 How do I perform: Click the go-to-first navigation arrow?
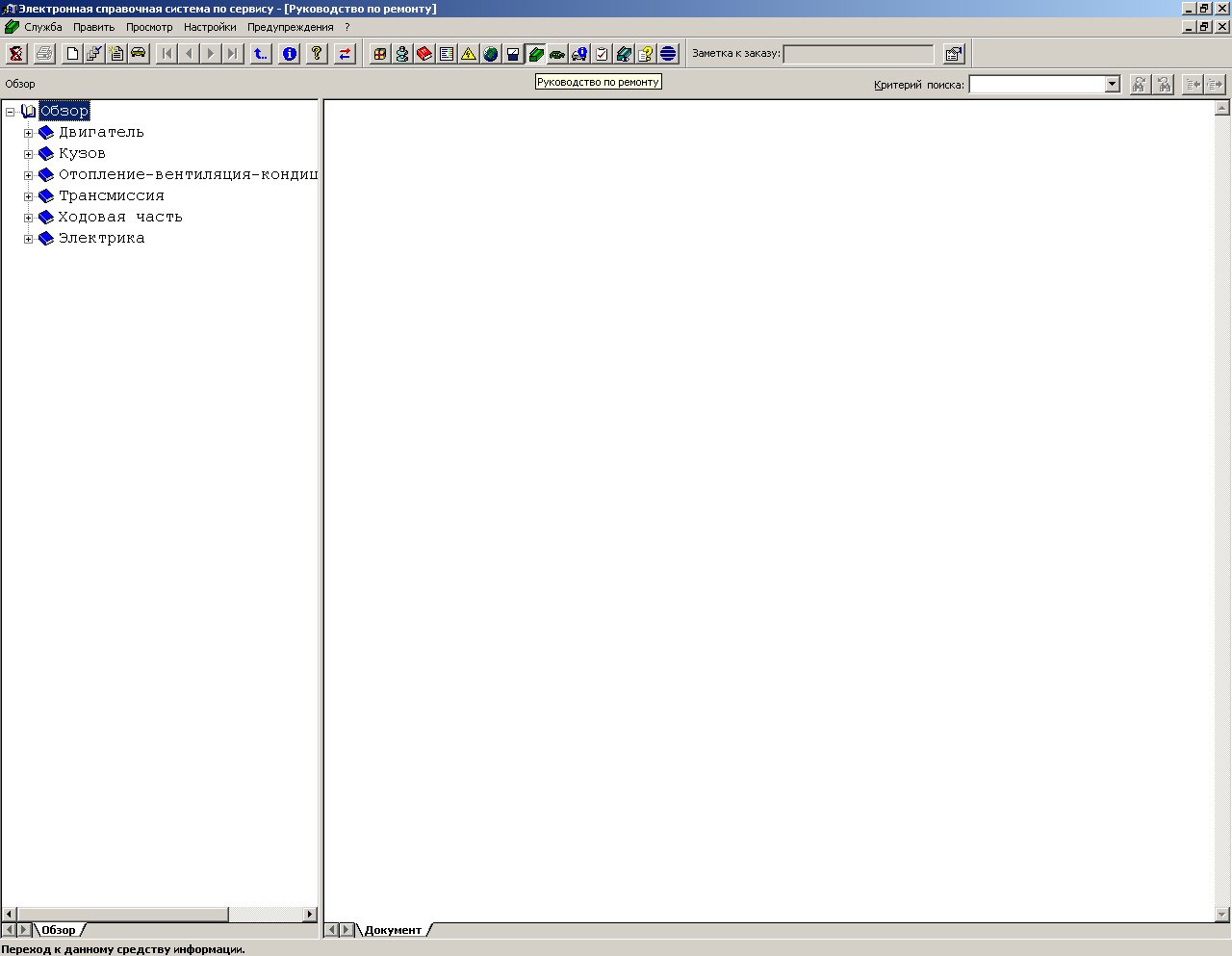coord(167,54)
